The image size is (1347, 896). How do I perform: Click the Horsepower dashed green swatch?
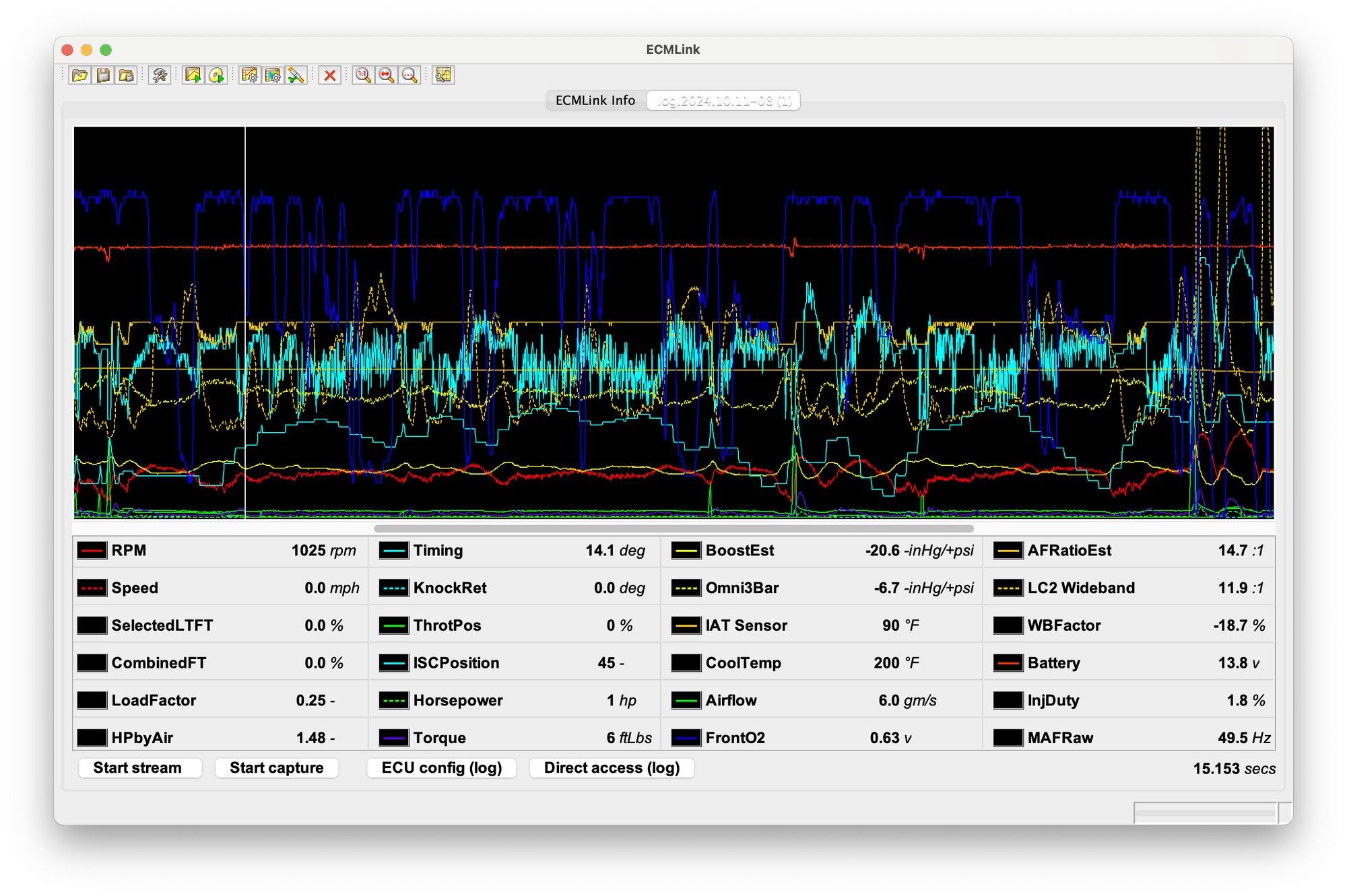click(x=394, y=701)
